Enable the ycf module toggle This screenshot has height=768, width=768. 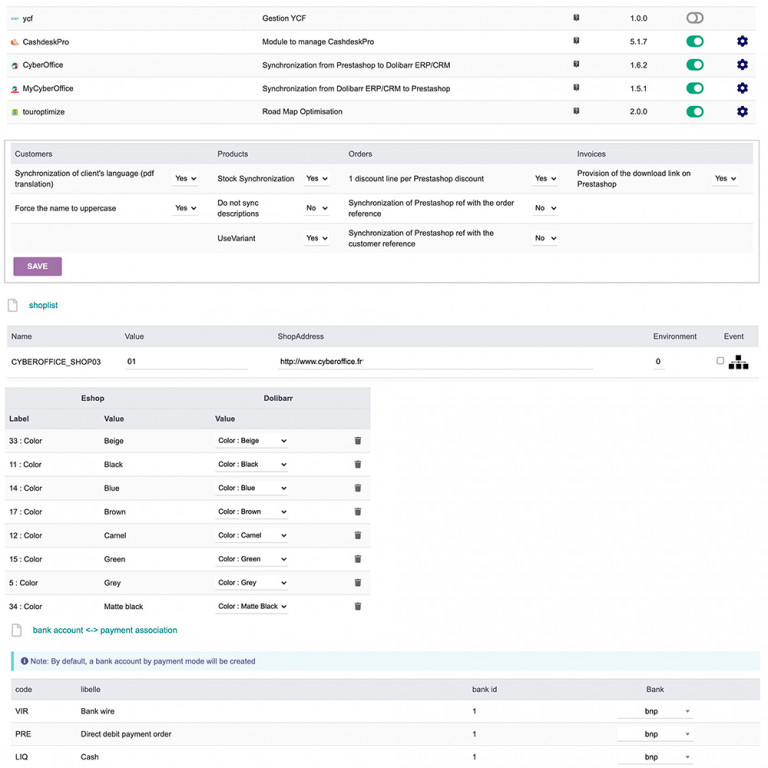[x=695, y=18]
